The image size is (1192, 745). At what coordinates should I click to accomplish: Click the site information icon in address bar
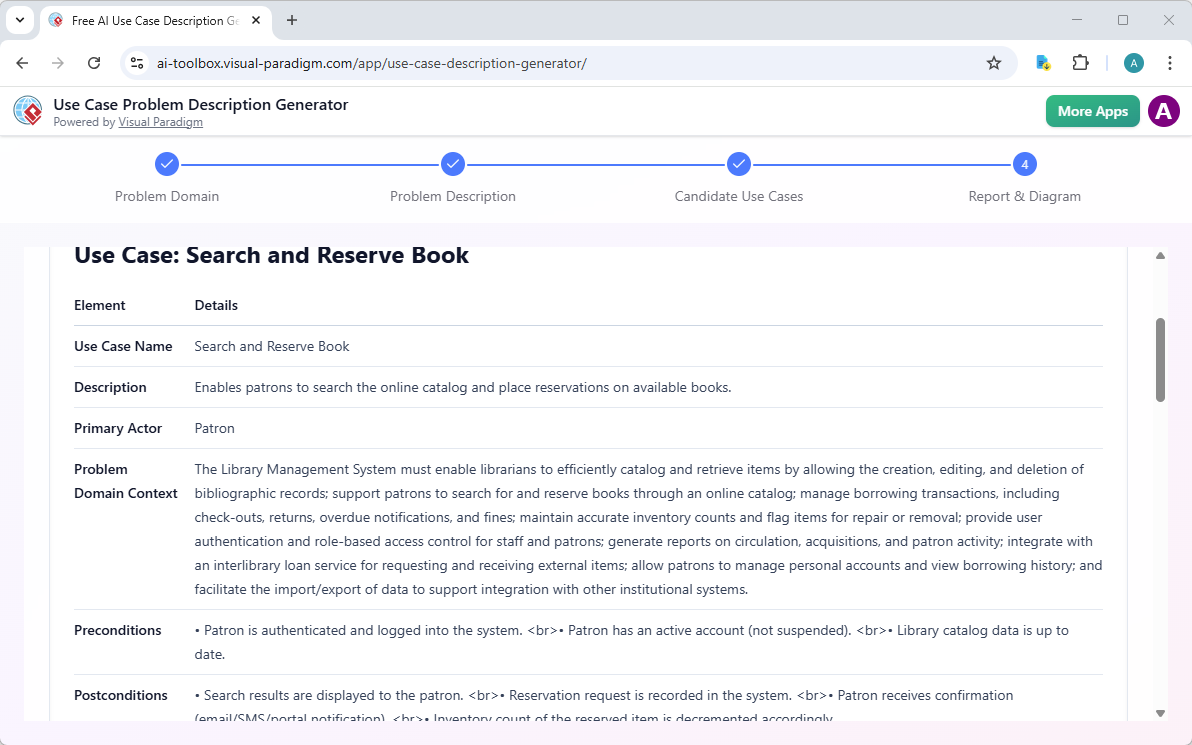tap(136, 62)
